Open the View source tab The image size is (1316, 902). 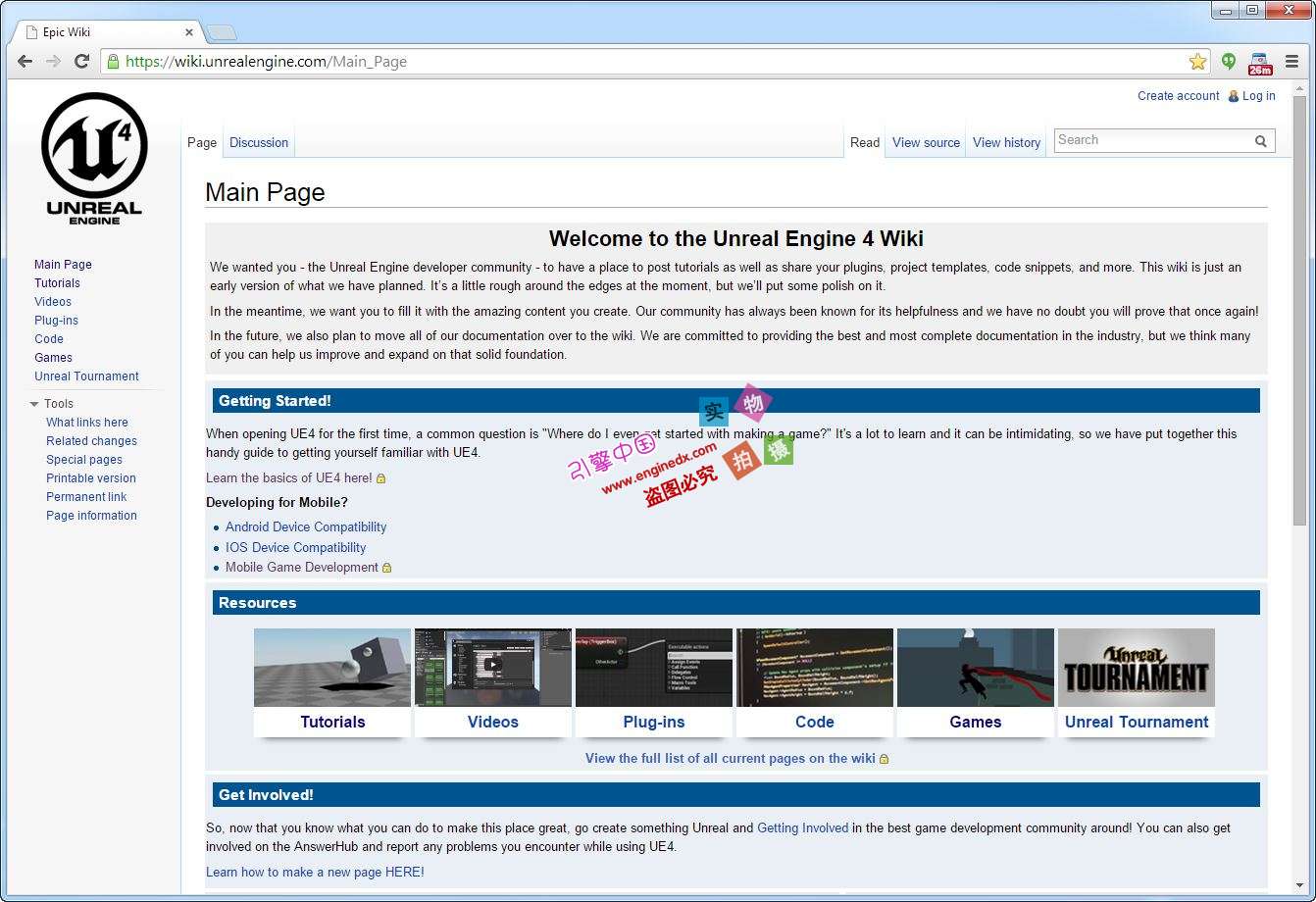click(x=926, y=142)
